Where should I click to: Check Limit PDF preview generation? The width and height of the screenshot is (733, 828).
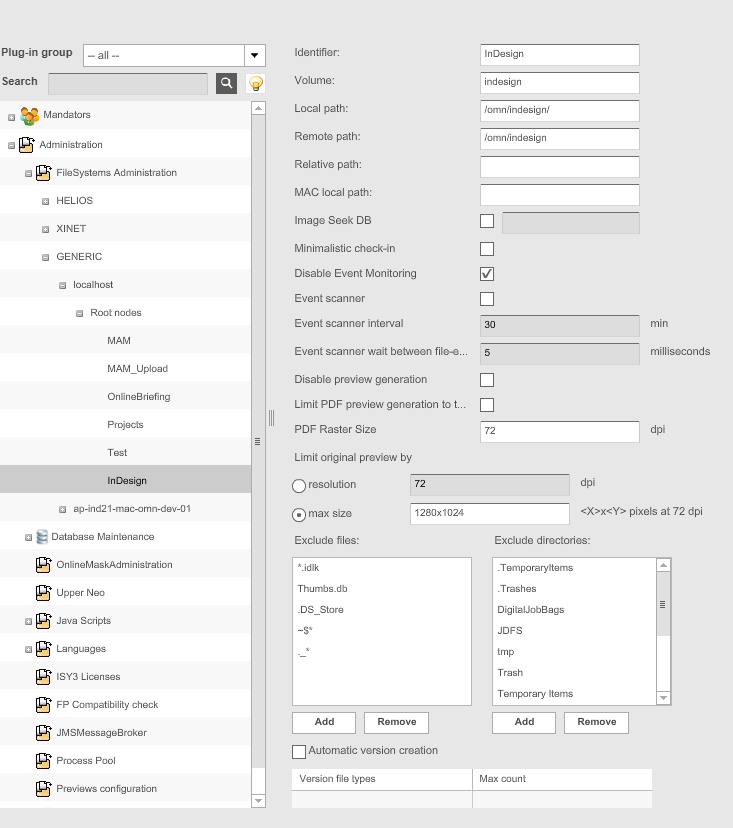click(487, 405)
